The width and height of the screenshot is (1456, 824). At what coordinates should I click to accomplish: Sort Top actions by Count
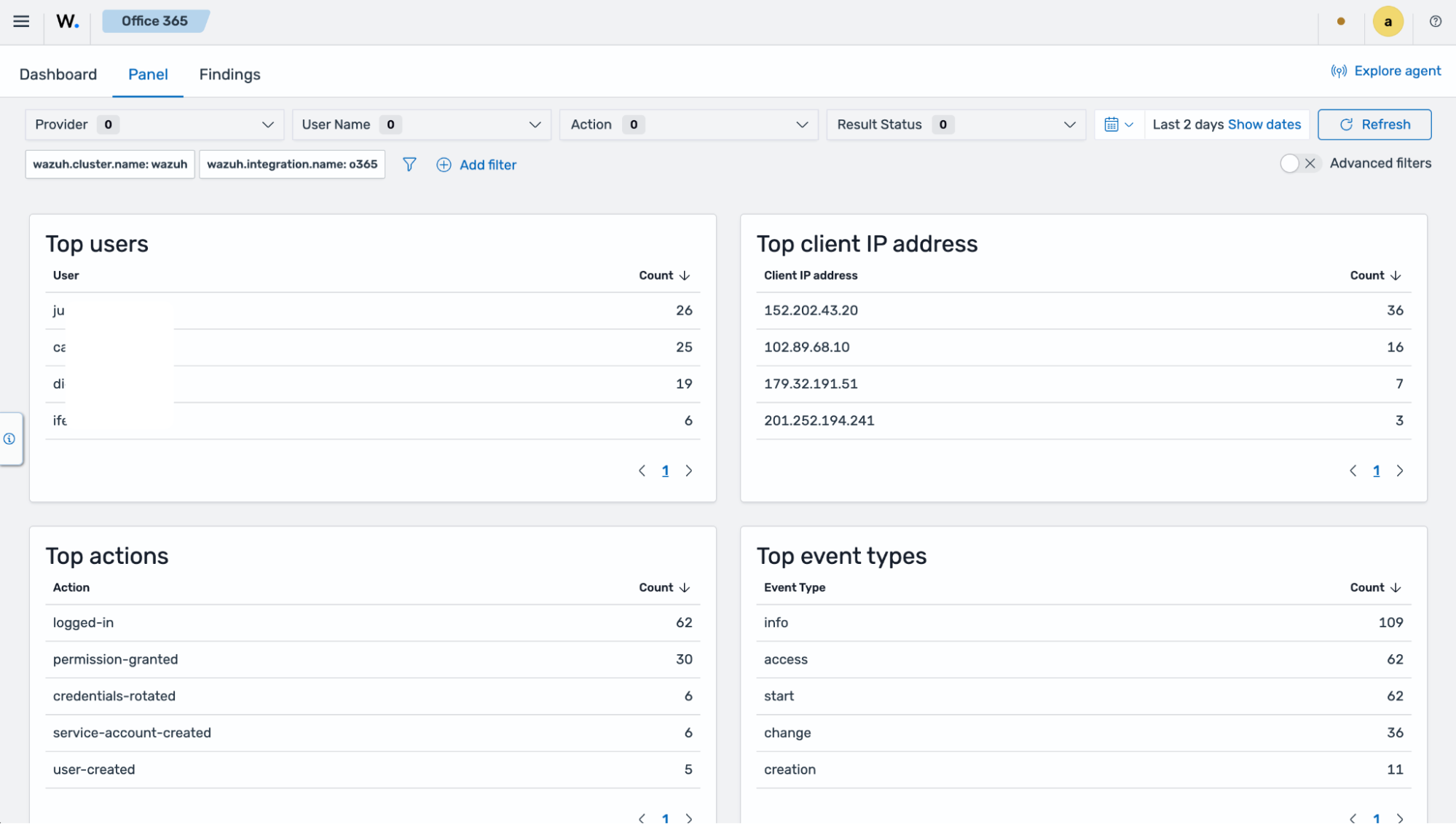coord(664,587)
